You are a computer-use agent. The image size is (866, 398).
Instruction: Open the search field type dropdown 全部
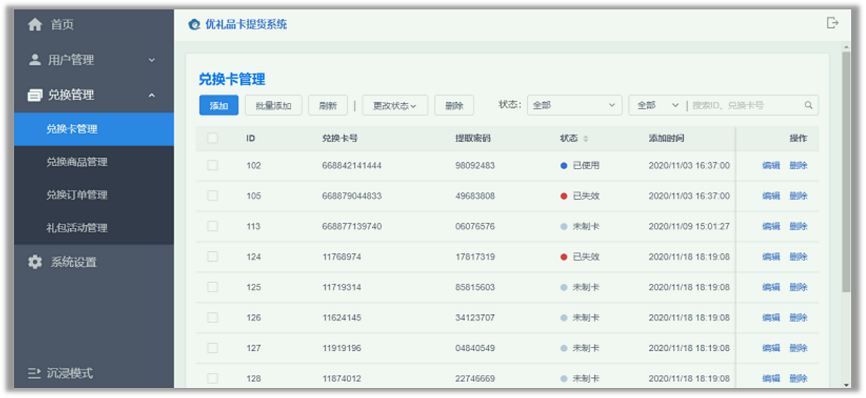(x=657, y=105)
